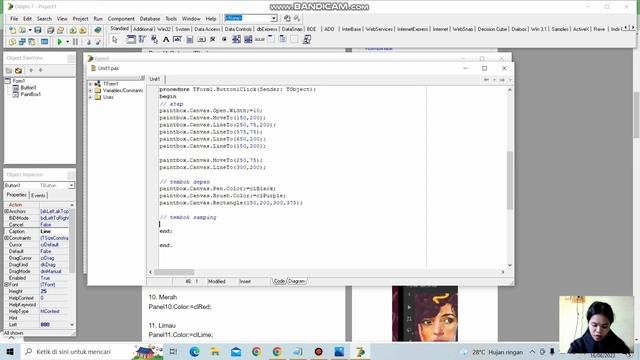Pick the Memo component in palette
The width and height of the screenshot is (640, 360).
click(189, 39)
